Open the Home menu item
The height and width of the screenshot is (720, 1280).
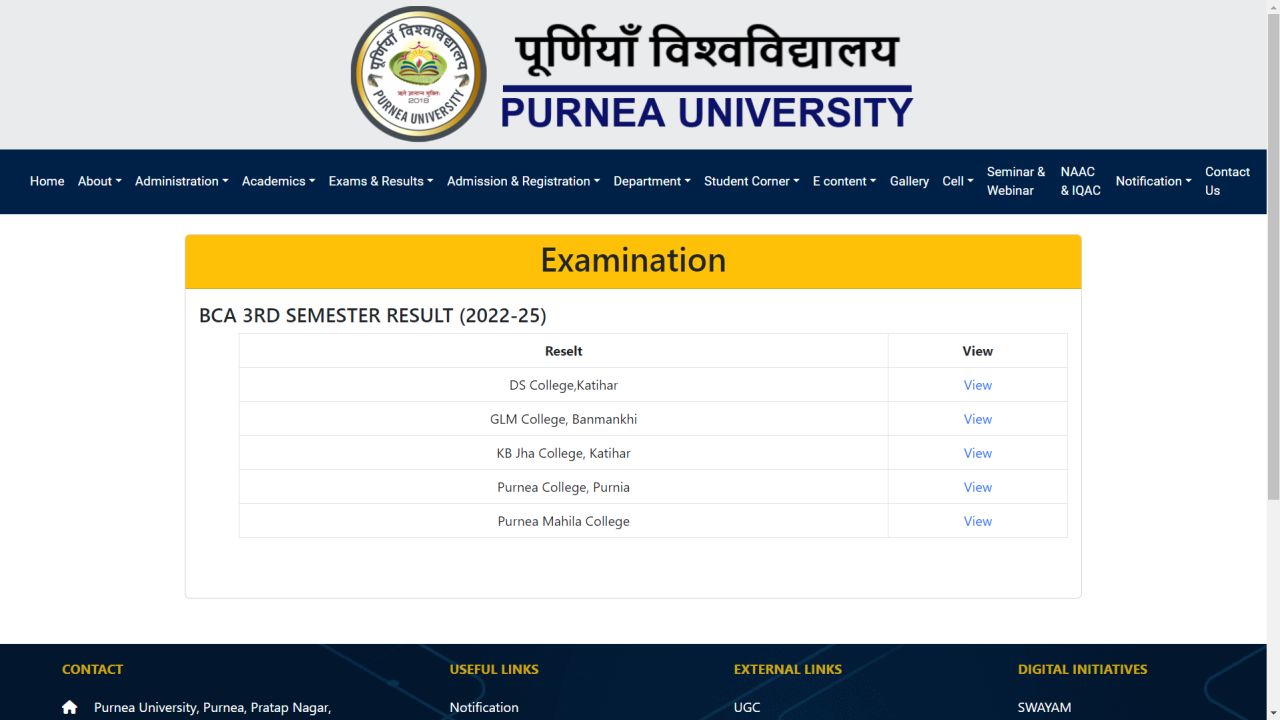(x=47, y=181)
